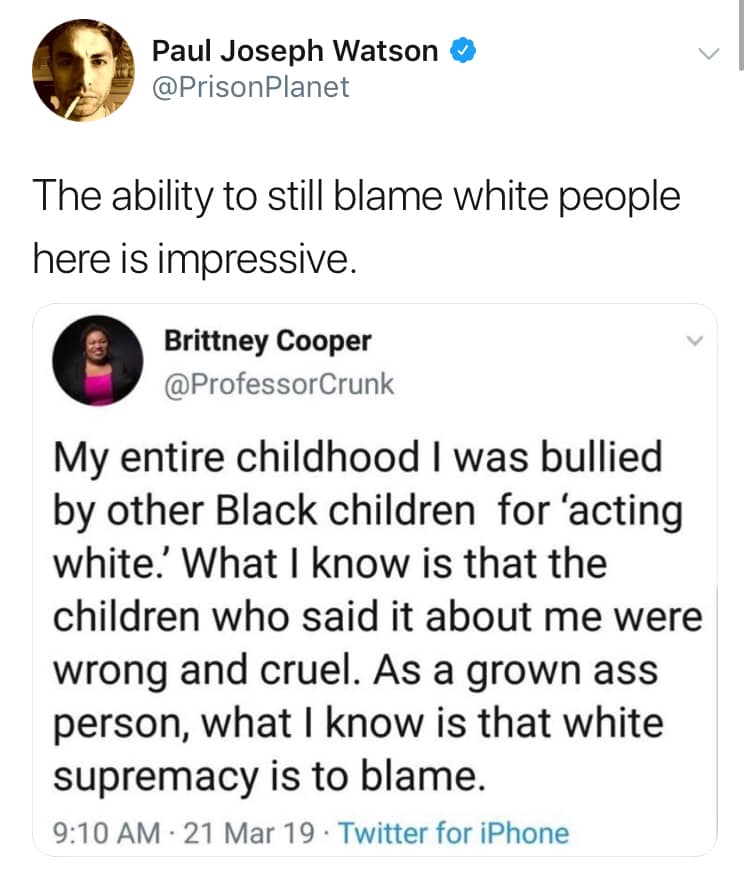Click the line "supremacy is to blame."

tap(269, 774)
